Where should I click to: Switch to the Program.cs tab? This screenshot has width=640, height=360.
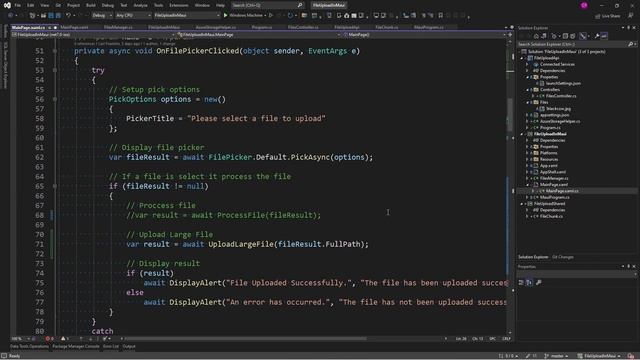pyautogui.click(x=262, y=27)
